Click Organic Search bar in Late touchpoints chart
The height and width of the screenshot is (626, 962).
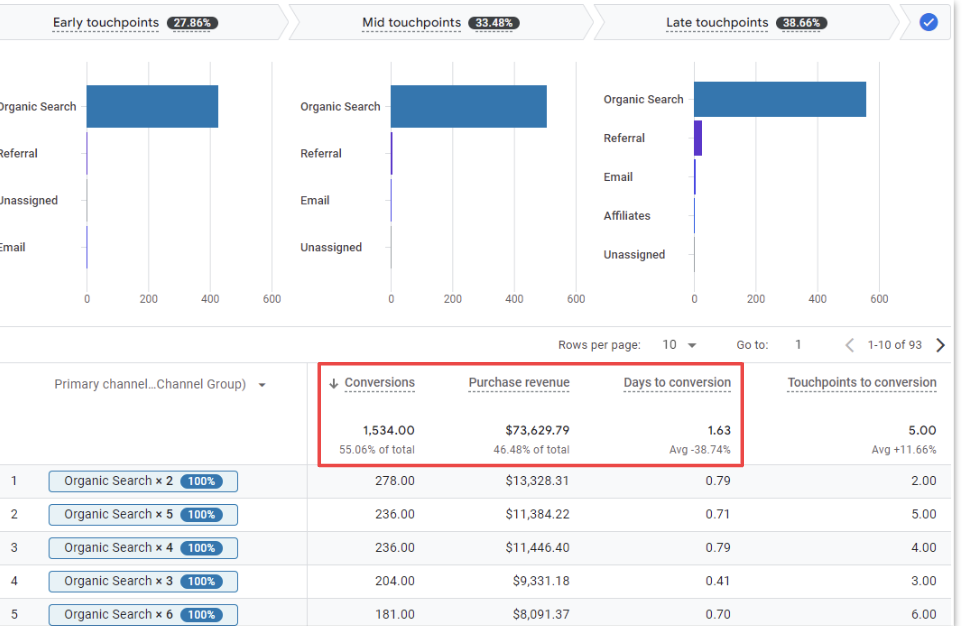pos(780,99)
